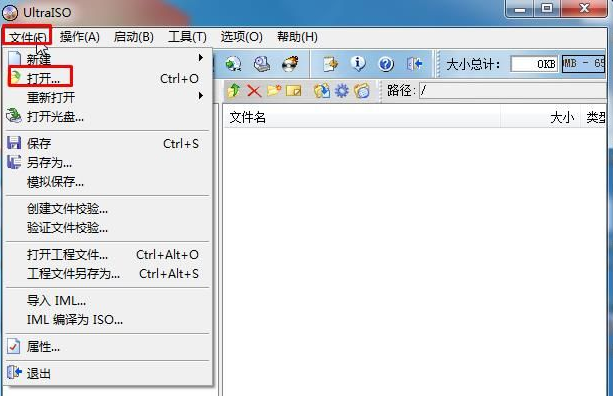Screen dimensions: 613x396
Task: Select IML 编译为 ISO... menu entry
Action: 108,320
